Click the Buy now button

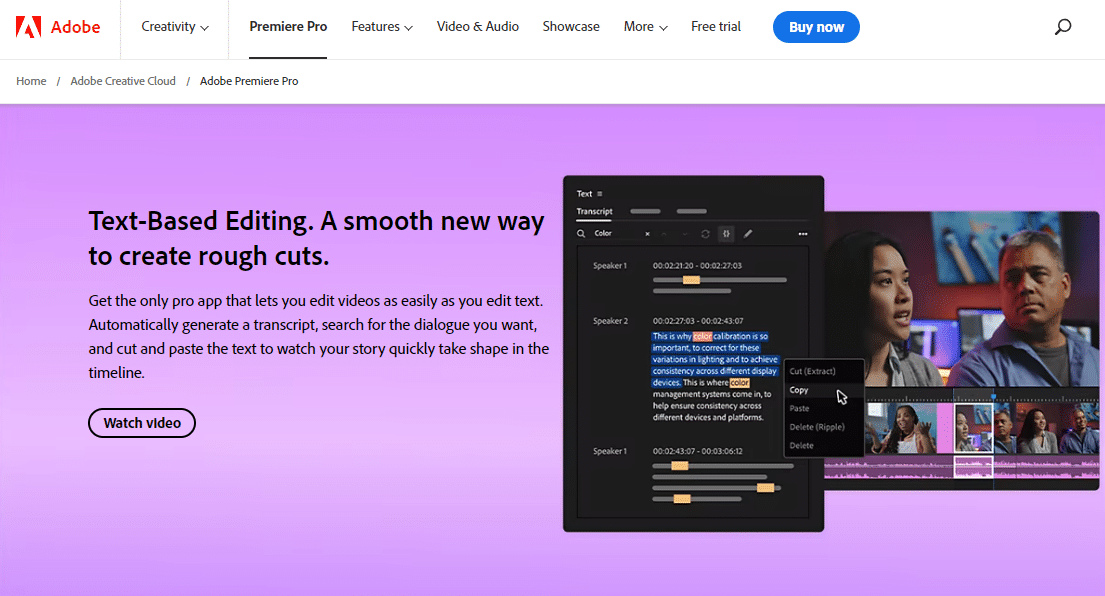coord(816,27)
